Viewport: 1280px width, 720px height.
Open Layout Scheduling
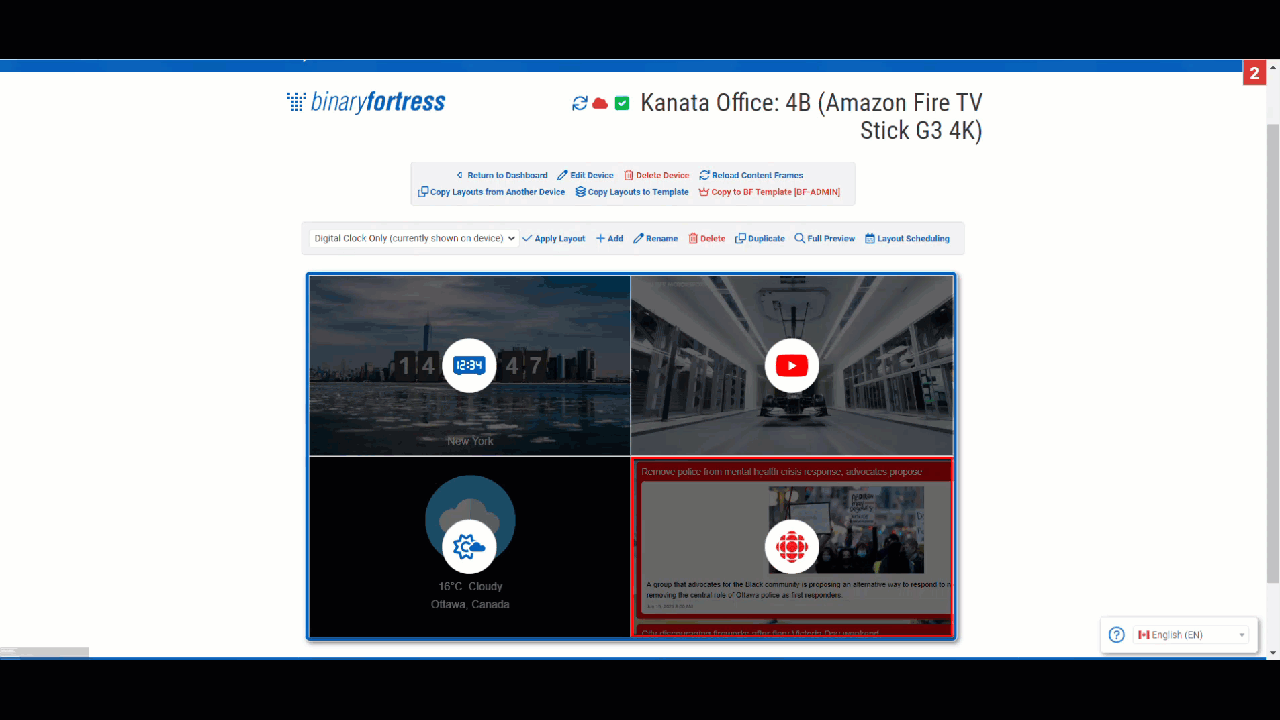[907, 239]
